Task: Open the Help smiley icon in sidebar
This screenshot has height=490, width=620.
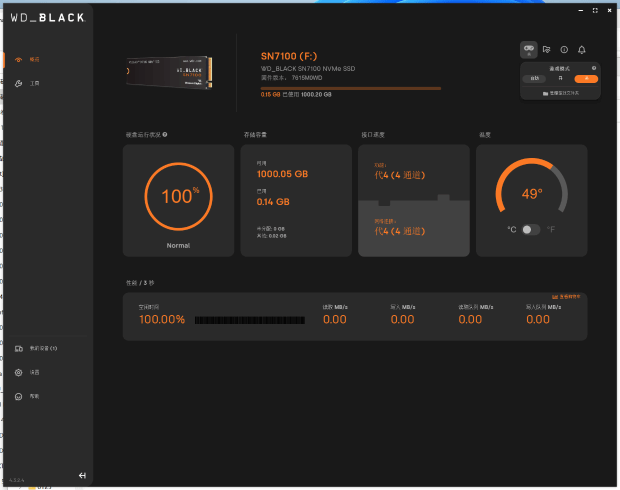Action: point(19,396)
